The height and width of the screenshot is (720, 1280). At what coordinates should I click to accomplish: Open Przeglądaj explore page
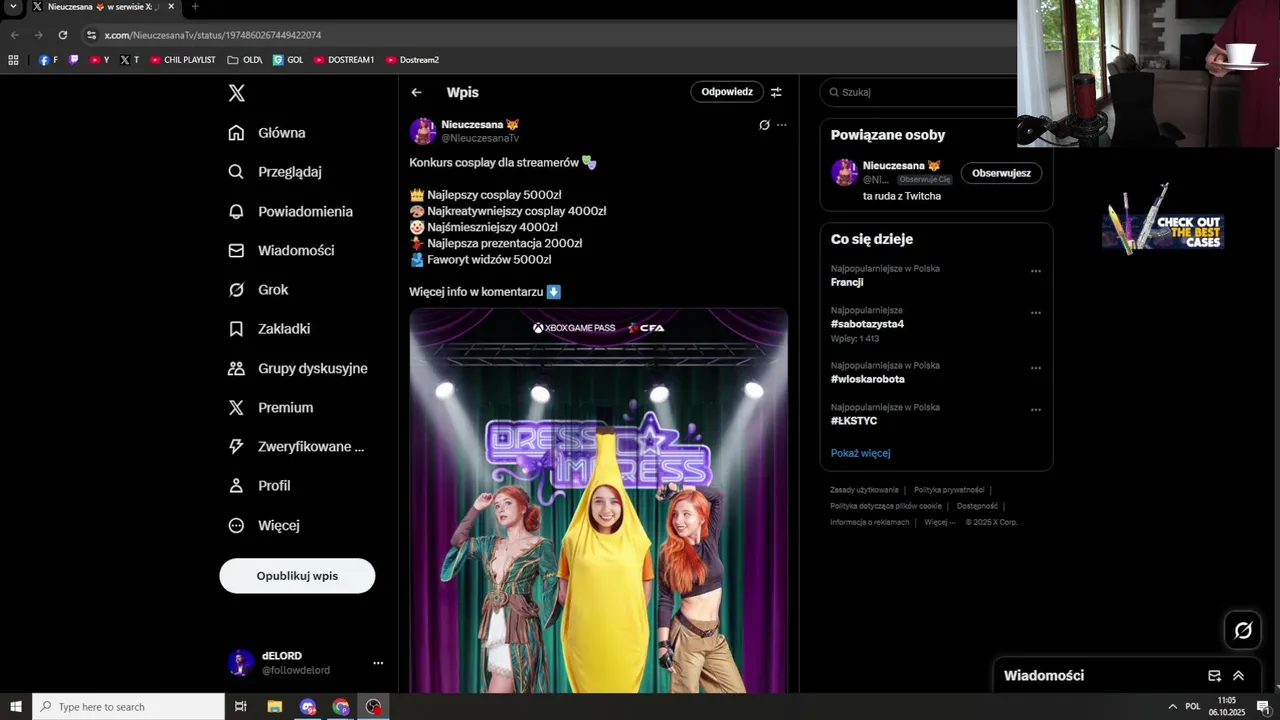(x=275, y=172)
